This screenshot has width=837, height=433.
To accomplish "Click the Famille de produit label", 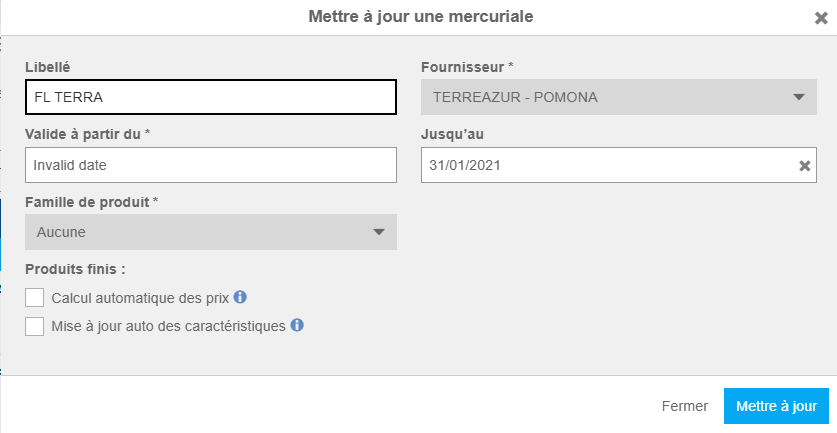I will tap(91, 202).
